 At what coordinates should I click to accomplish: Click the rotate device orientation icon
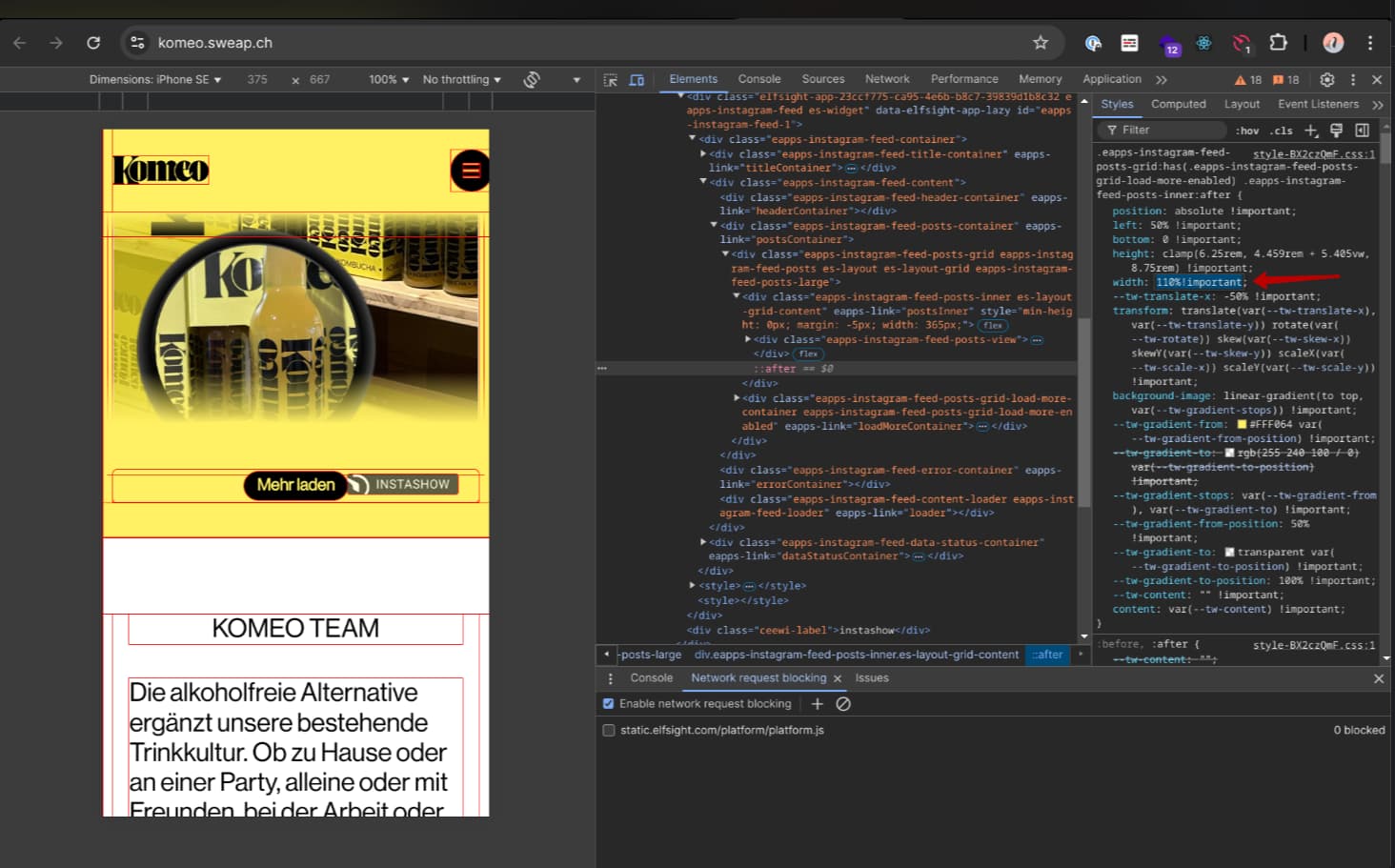pyautogui.click(x=532, y=80)
